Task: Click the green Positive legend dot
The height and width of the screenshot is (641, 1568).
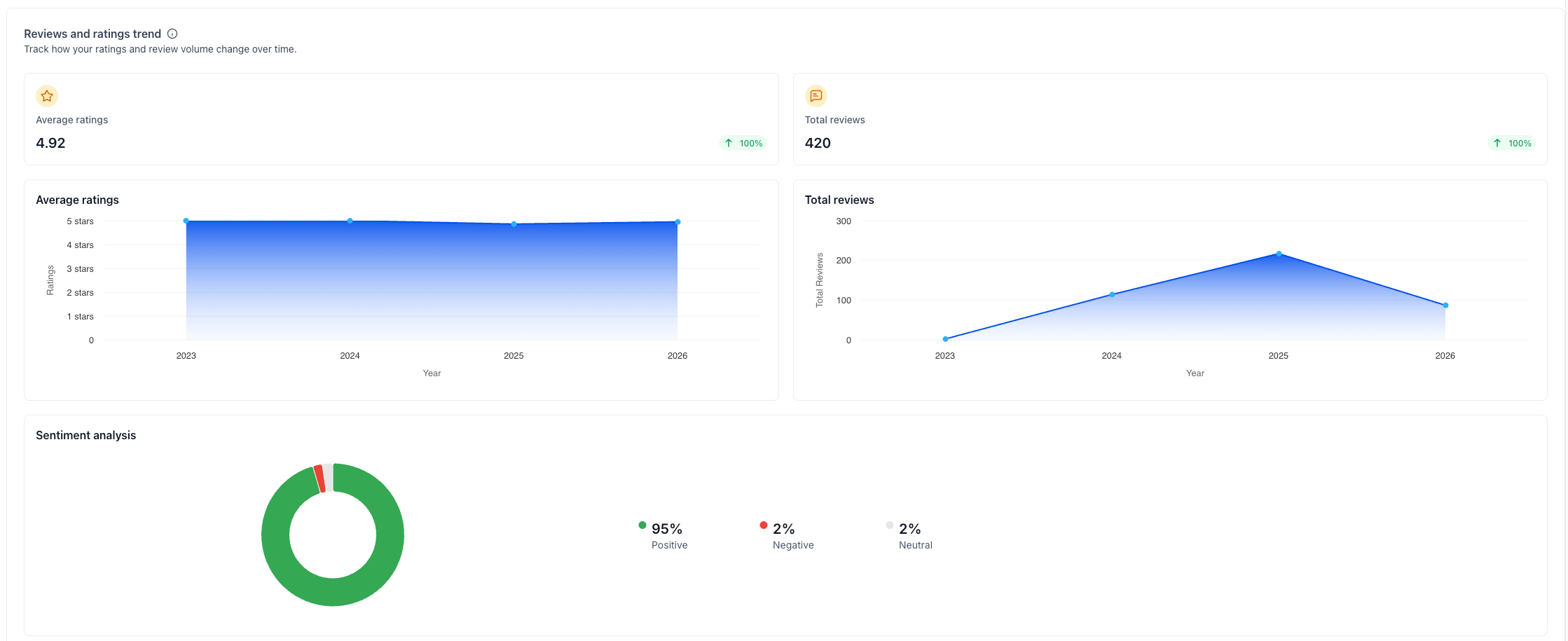Action: click(642, 525)
